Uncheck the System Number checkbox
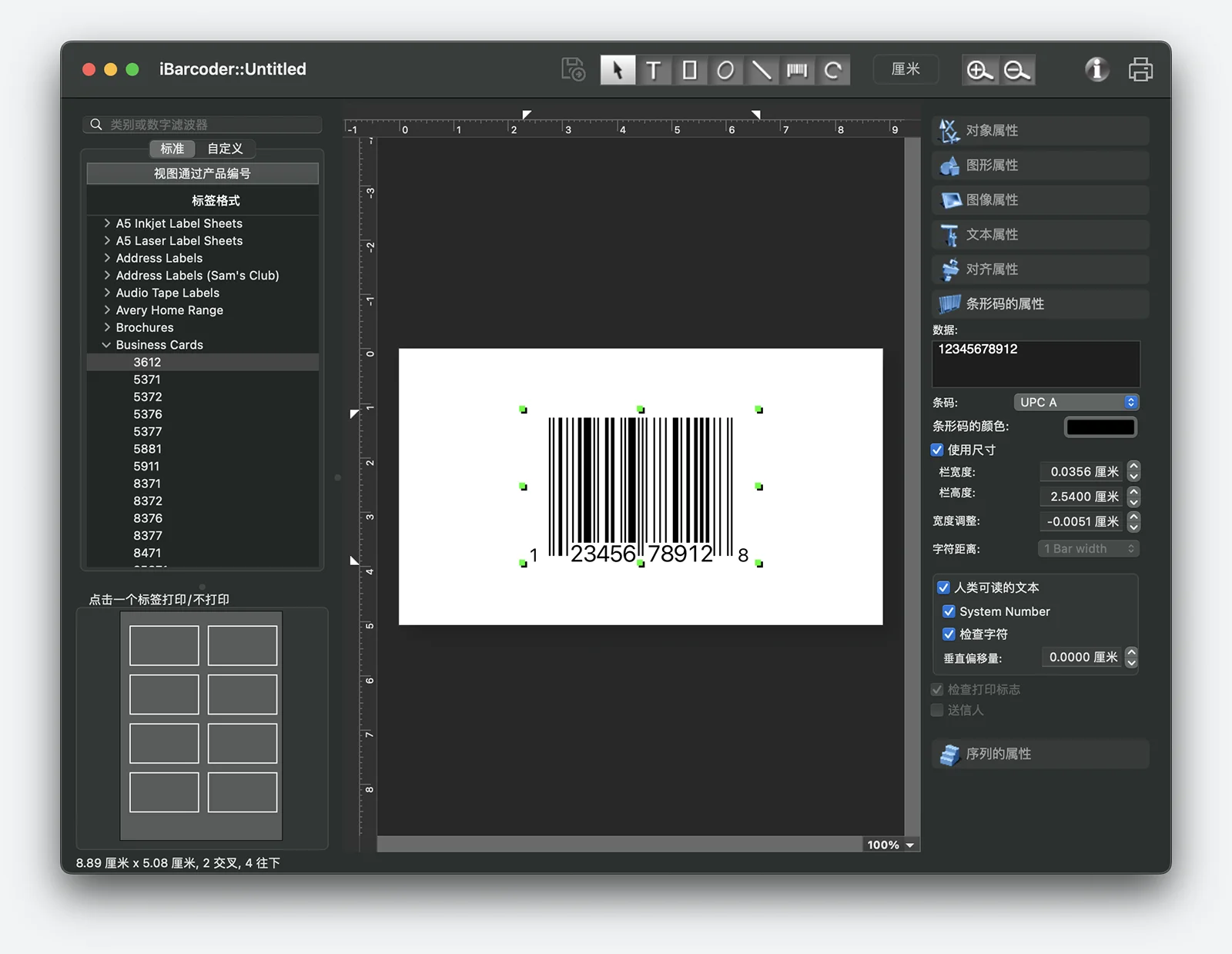This screenshot has width=1232, height=954. tap(949, 611)
